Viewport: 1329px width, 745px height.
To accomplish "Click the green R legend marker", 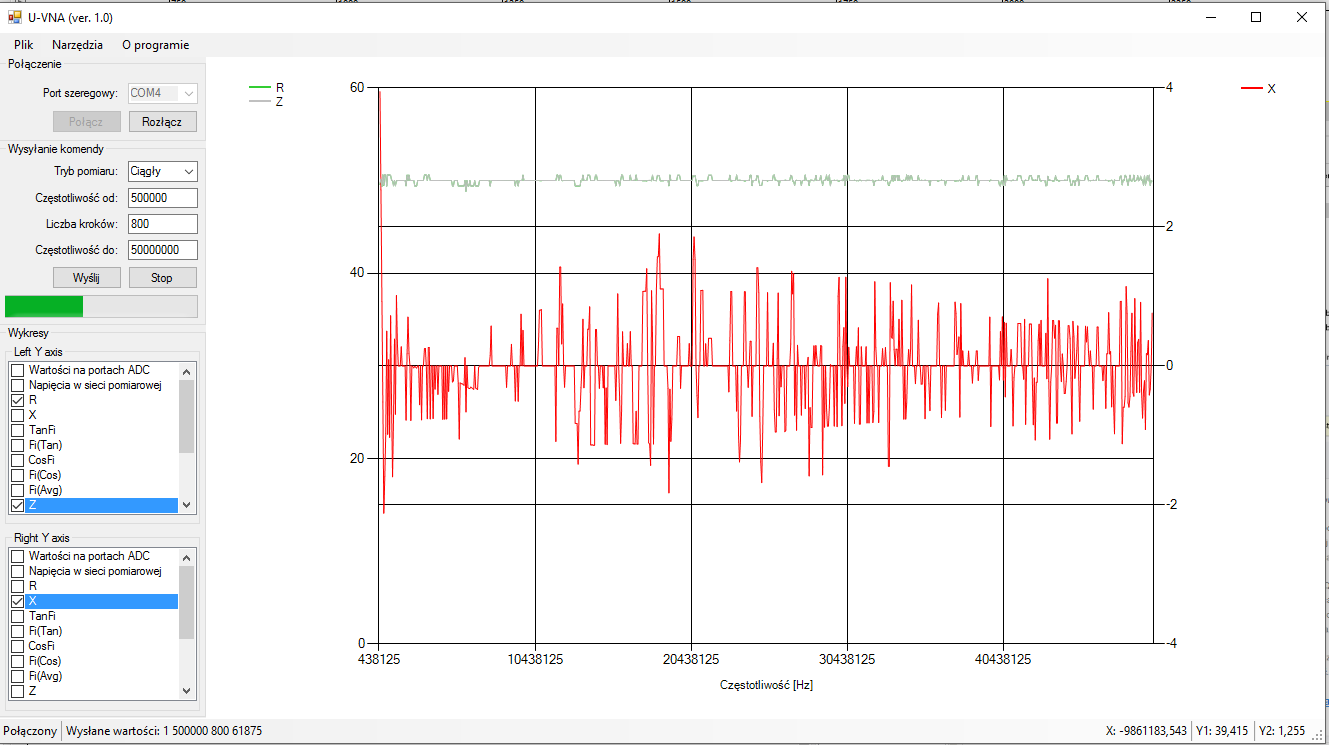I will click(x=260, y=88).
